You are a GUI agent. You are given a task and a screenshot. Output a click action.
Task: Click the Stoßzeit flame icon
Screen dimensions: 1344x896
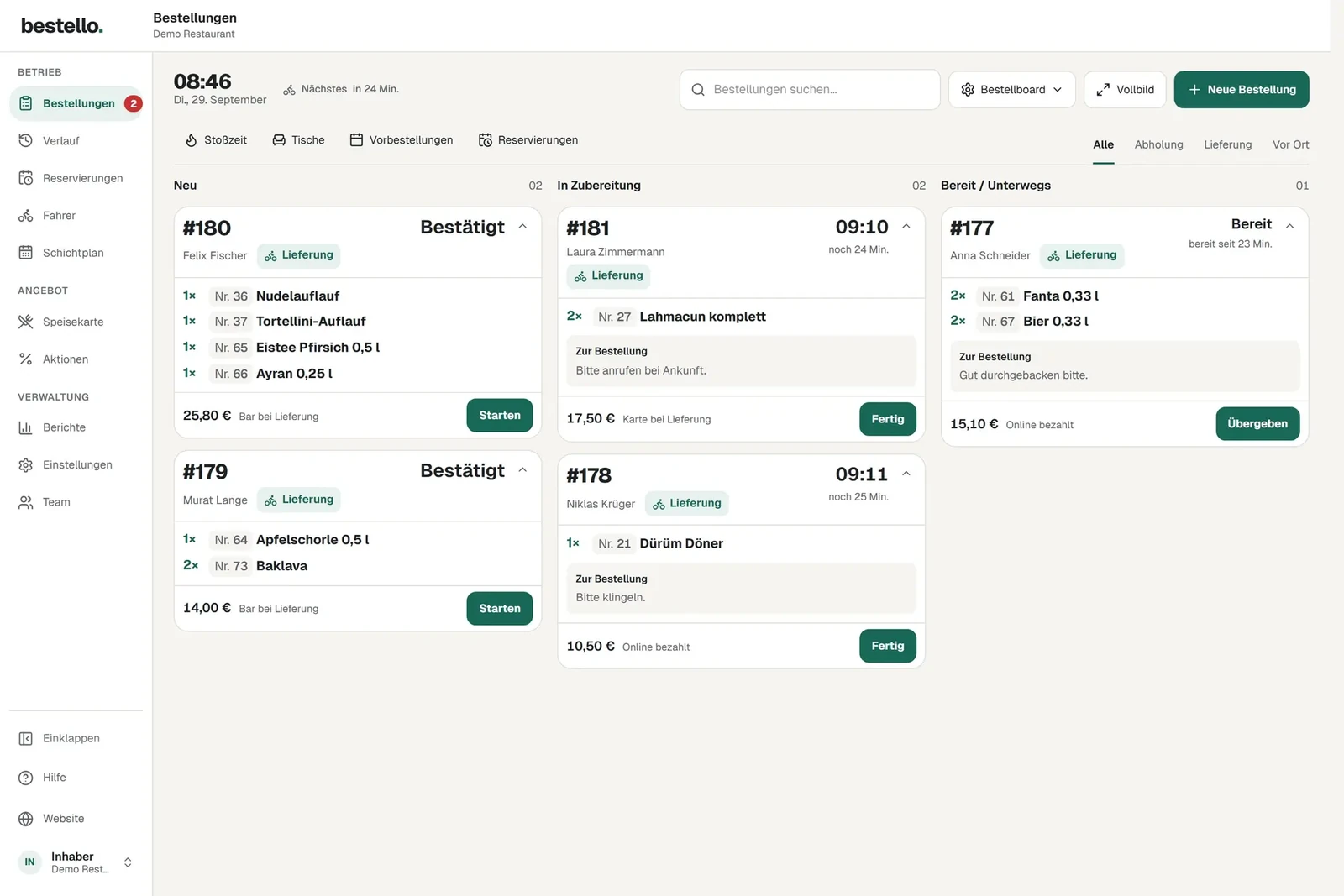(192, 140)
